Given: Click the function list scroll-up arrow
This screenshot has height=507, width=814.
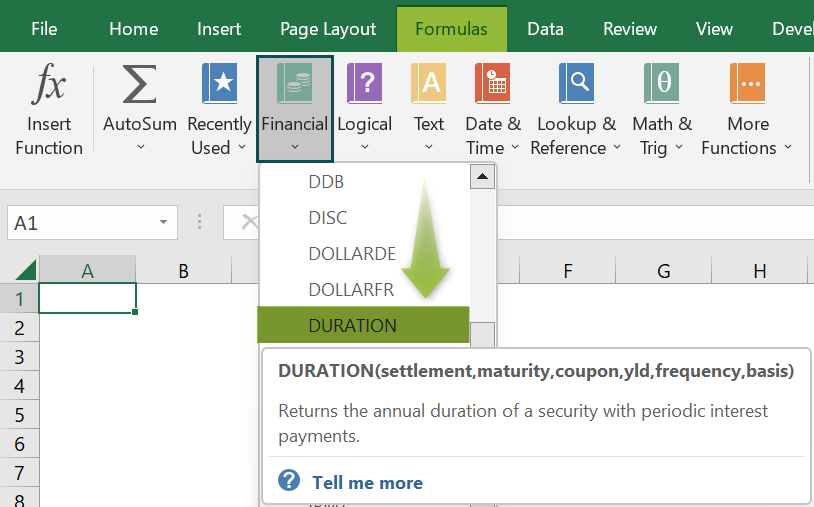Looking at the screenshot, I should [482, 176].
